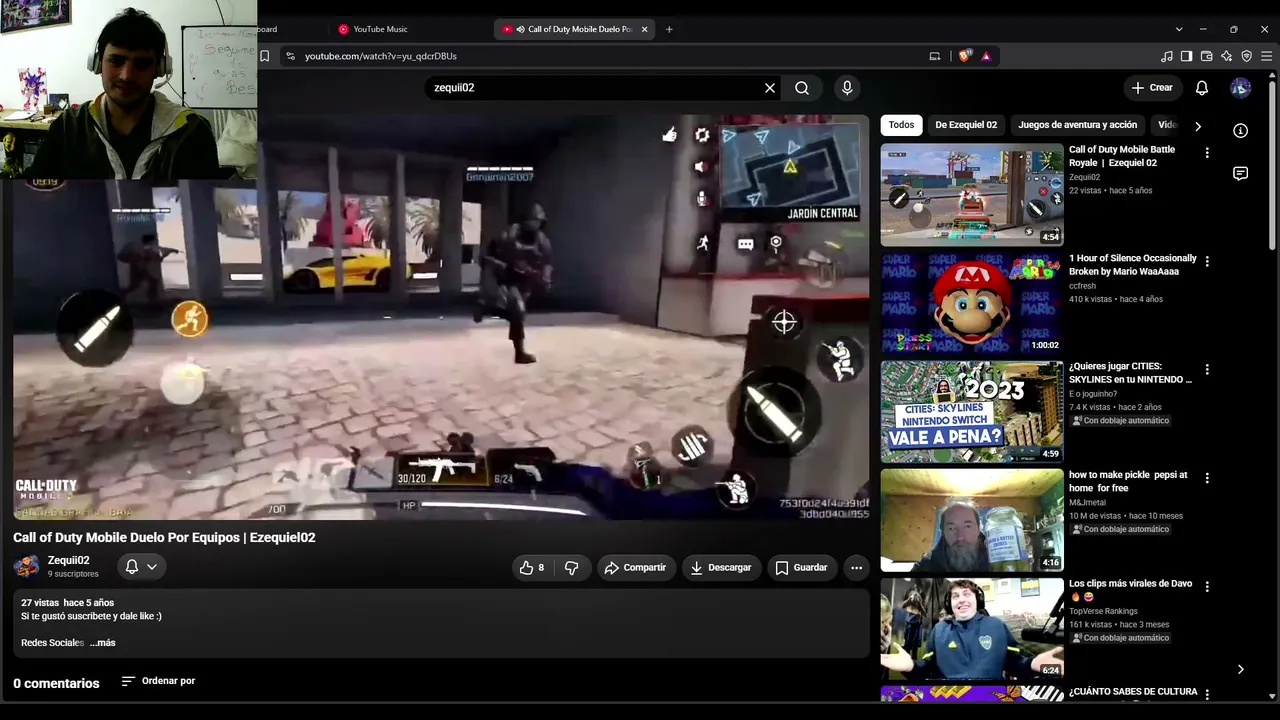Open the Zequii02 channel name link

[69, 560]
